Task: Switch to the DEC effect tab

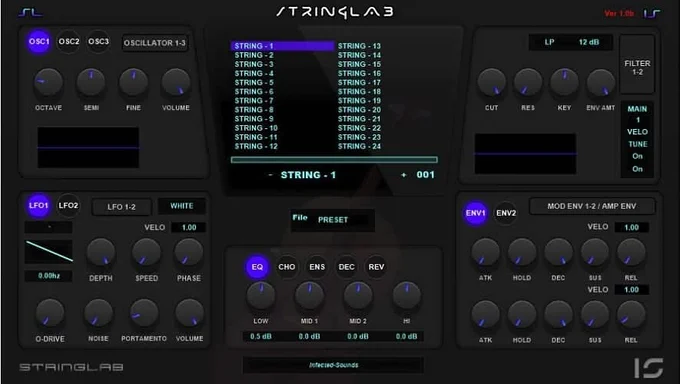Action: [347, 267]
